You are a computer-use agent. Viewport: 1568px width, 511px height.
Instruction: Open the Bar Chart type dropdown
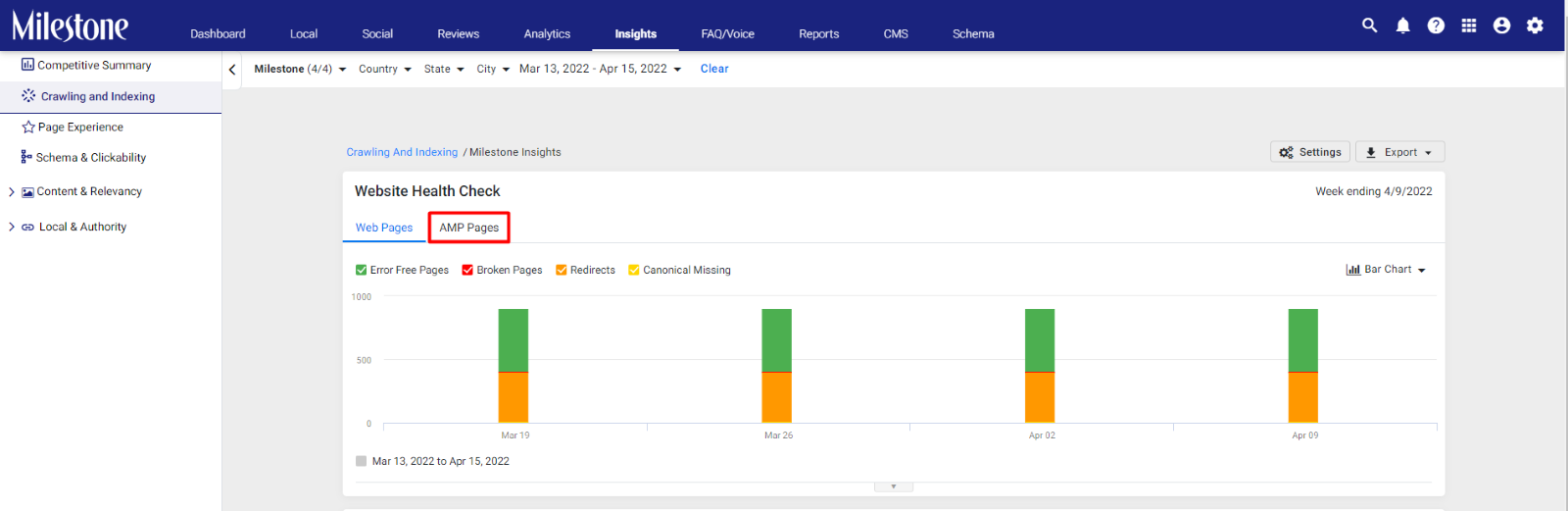(1386, 270)
